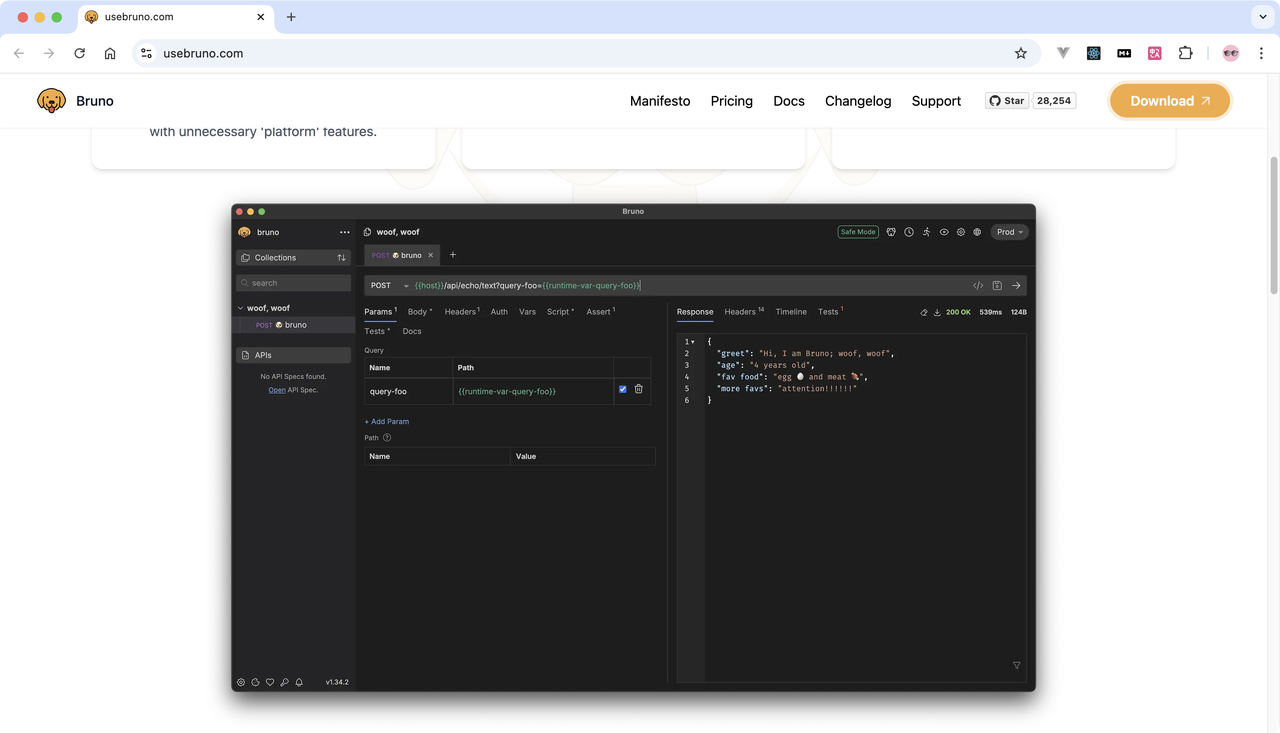Uncheck the query-foo parameter checkbox
The height and width of the screenshot is (733, 1280).
click(623, 389)
